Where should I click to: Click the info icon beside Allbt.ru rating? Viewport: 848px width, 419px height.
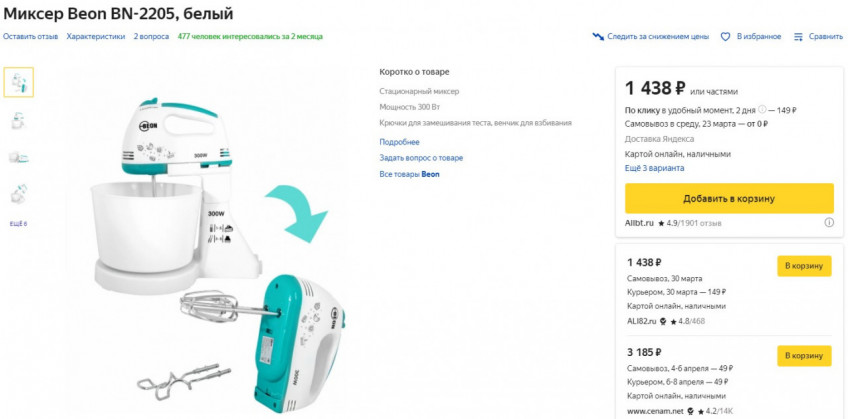tap(829, 223)
